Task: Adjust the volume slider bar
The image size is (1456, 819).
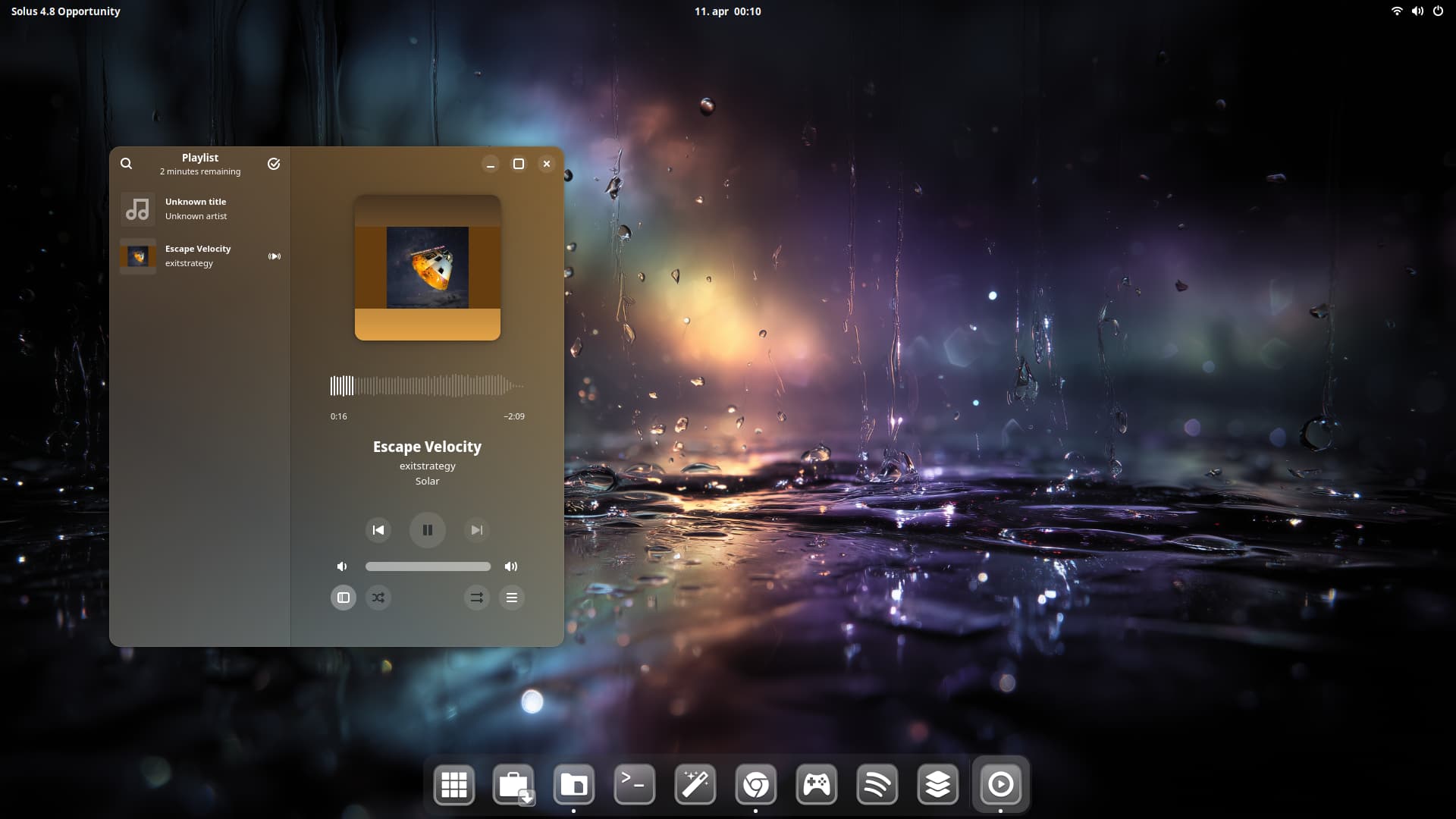Action: pos(428,566)
